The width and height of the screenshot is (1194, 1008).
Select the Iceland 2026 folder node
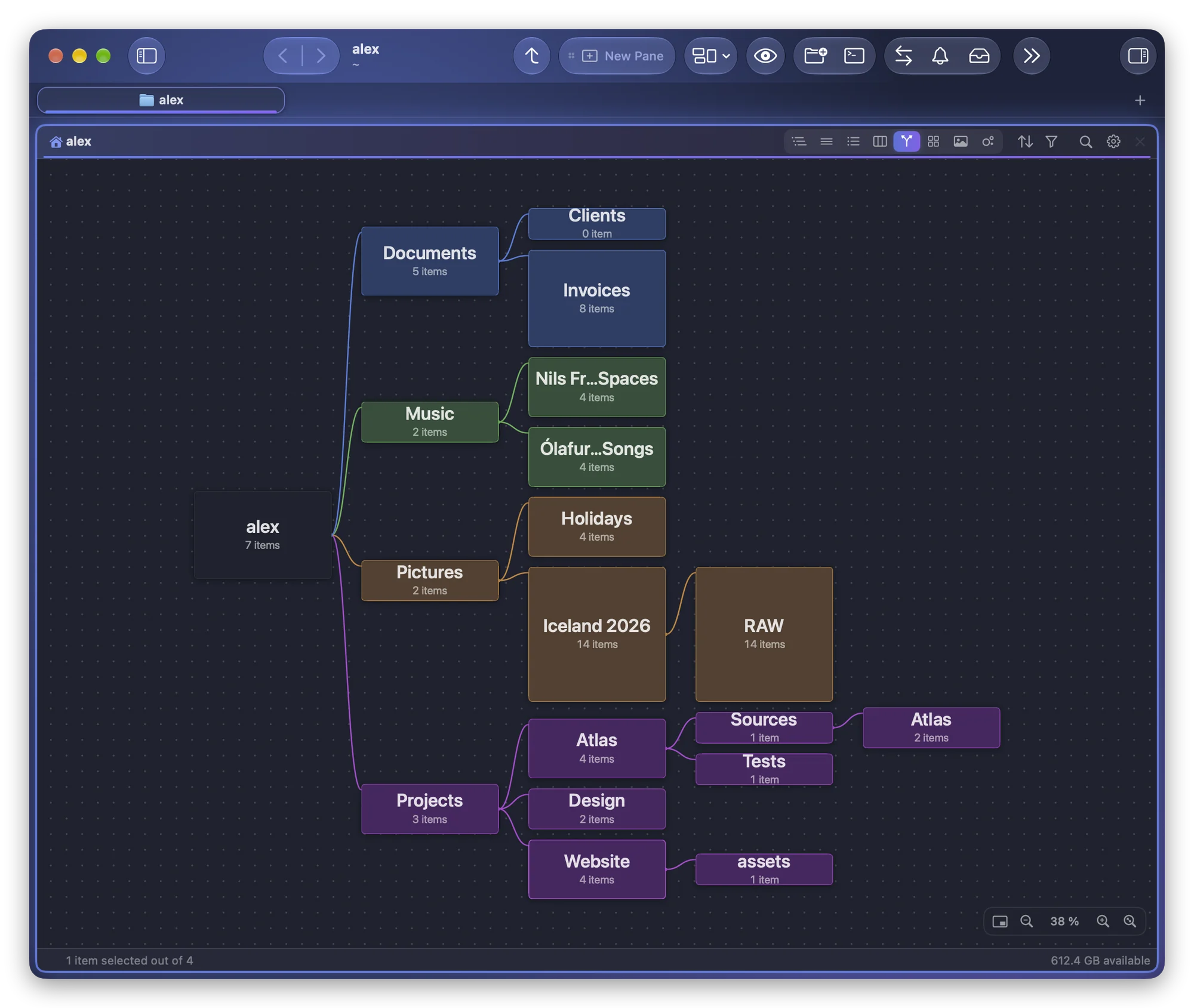tap(596, 634)
